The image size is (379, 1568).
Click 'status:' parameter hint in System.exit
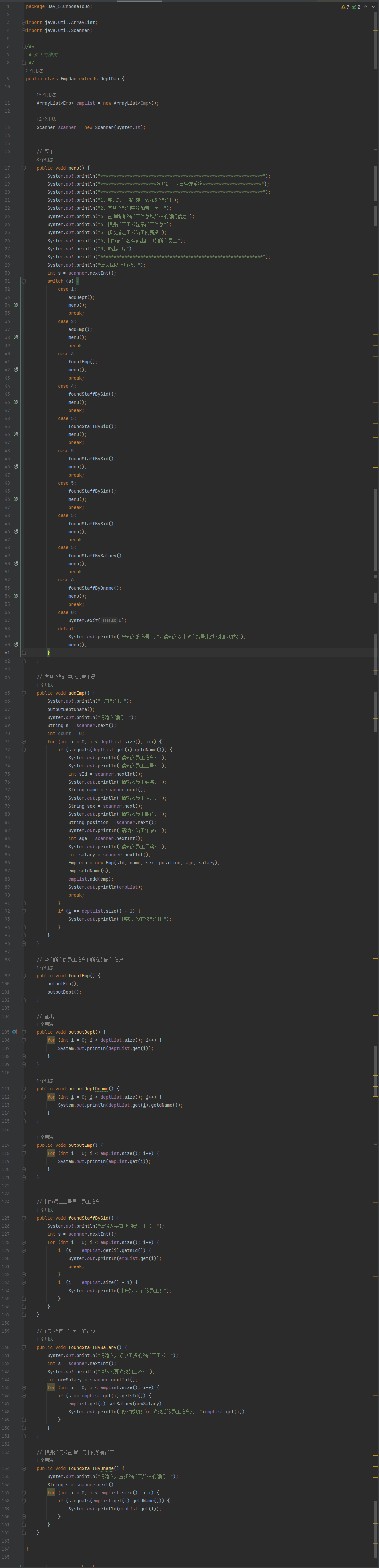coord(109,620)
